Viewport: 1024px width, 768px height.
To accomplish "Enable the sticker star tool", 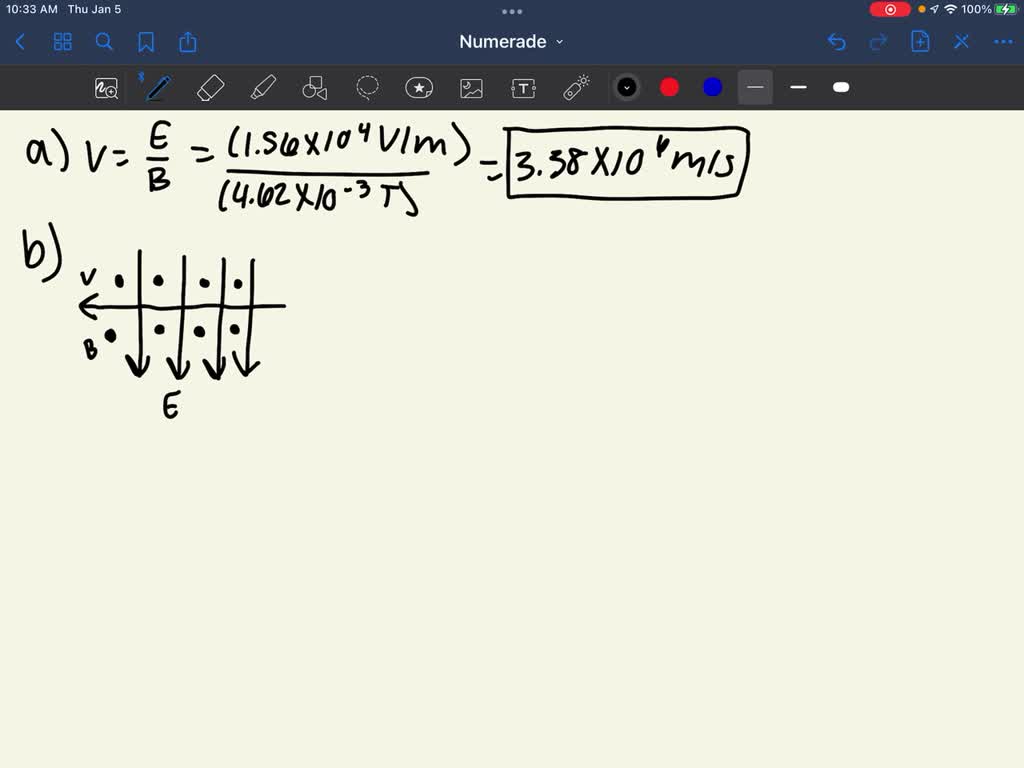I will click(x=418, y=87).
